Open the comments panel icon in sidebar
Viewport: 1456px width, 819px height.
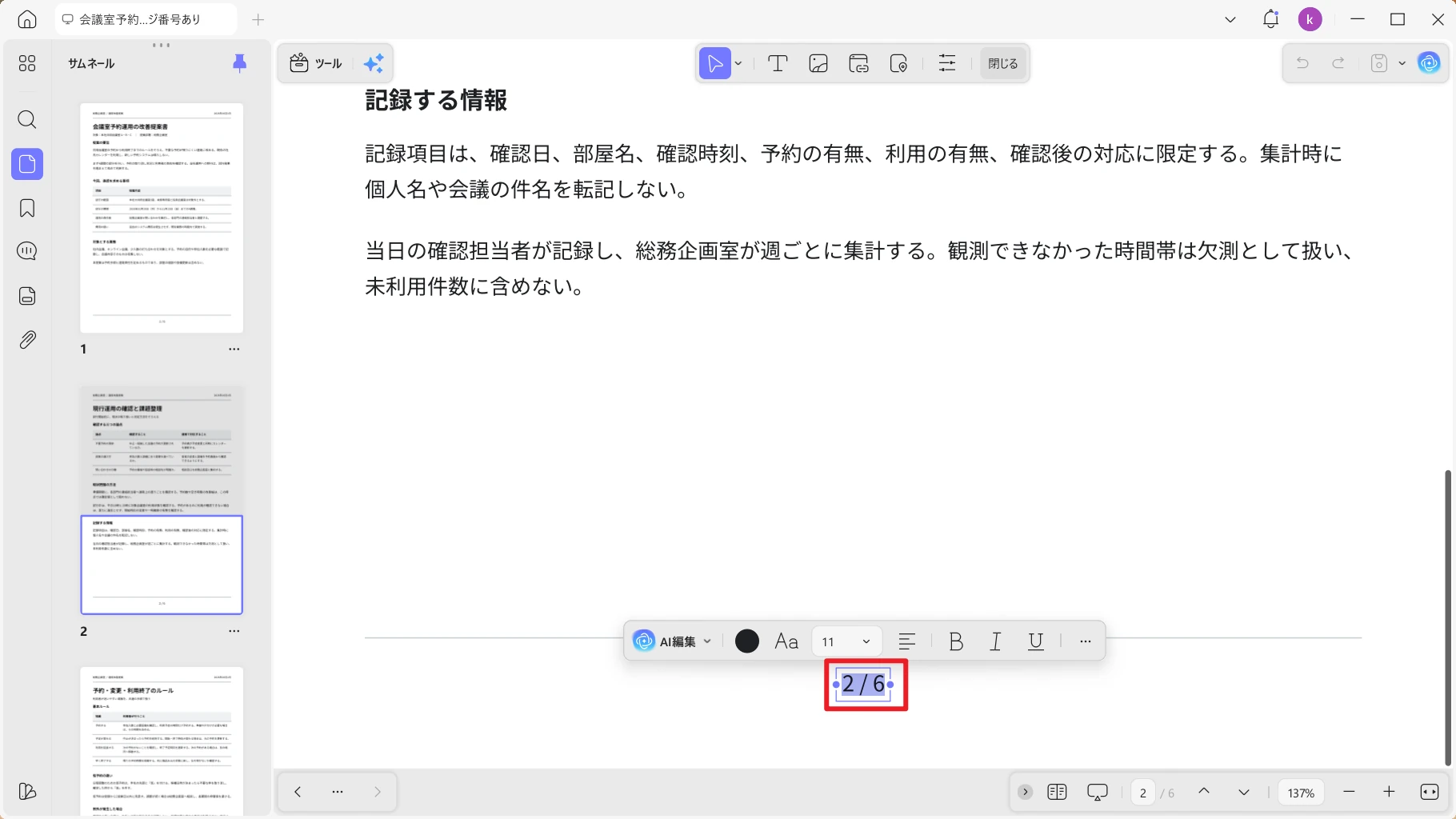coord(27,251)
